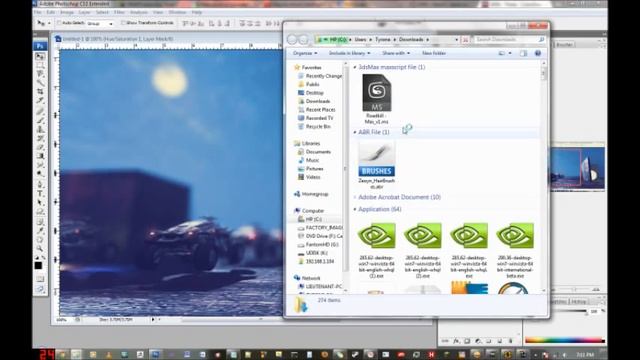Select the Path Selection tool
The image size is (640, 360).
coord(40,202)
